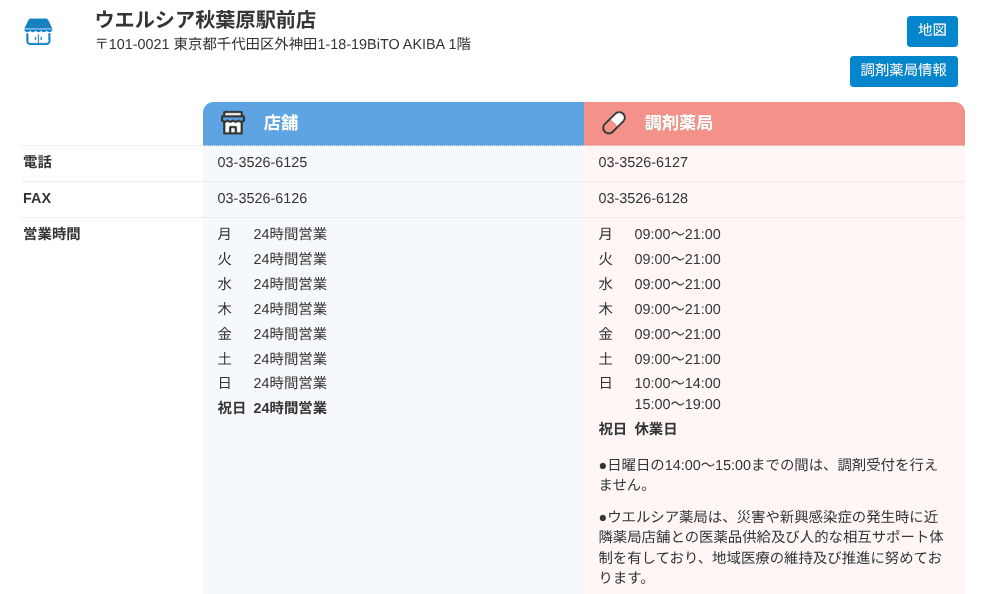Click the store FAX number 03-3526-6126
Image resolution: width=1007 pixels, height=594 pixels.
point(262,198)
